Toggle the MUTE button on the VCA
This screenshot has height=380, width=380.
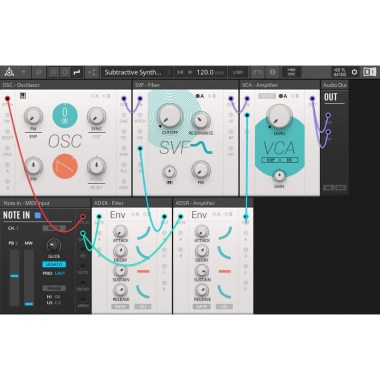[267, 96]
